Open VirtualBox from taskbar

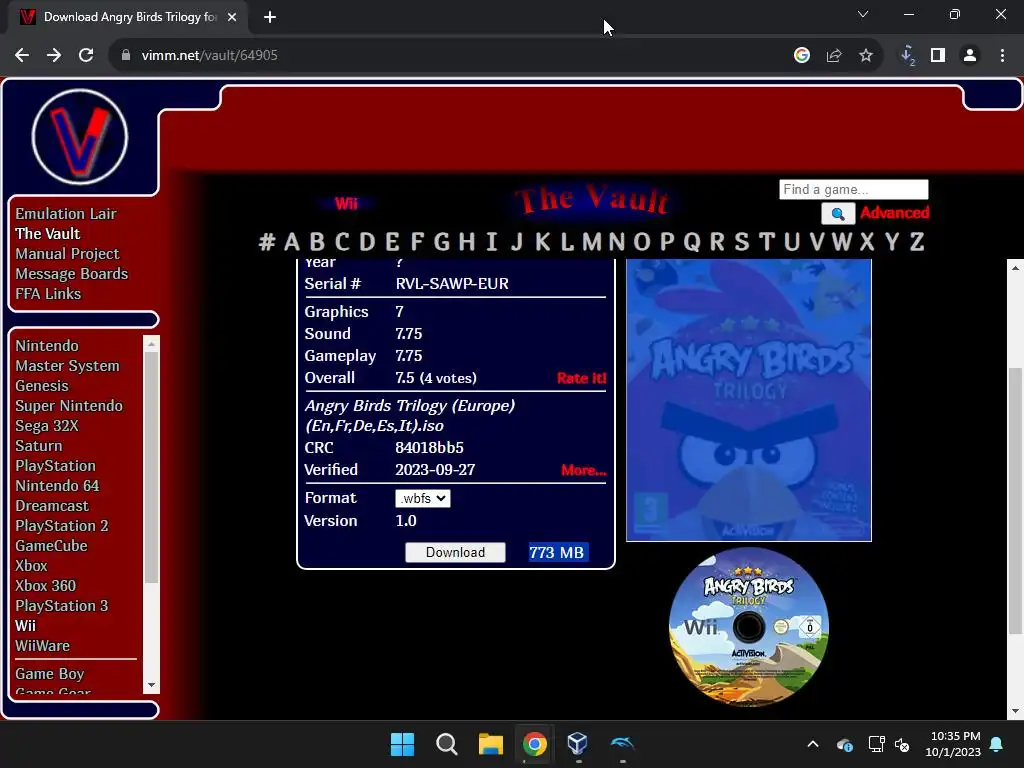[x=578, y=744]
